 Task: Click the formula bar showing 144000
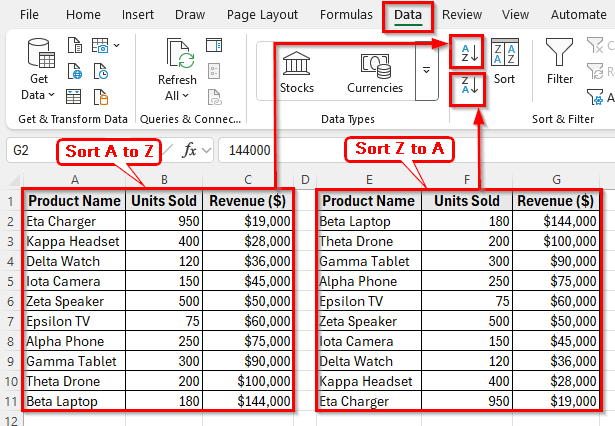(x=400, y=150)
